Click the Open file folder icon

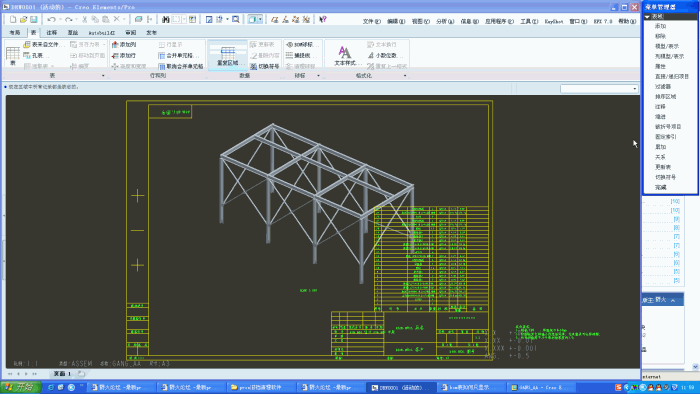23,19
